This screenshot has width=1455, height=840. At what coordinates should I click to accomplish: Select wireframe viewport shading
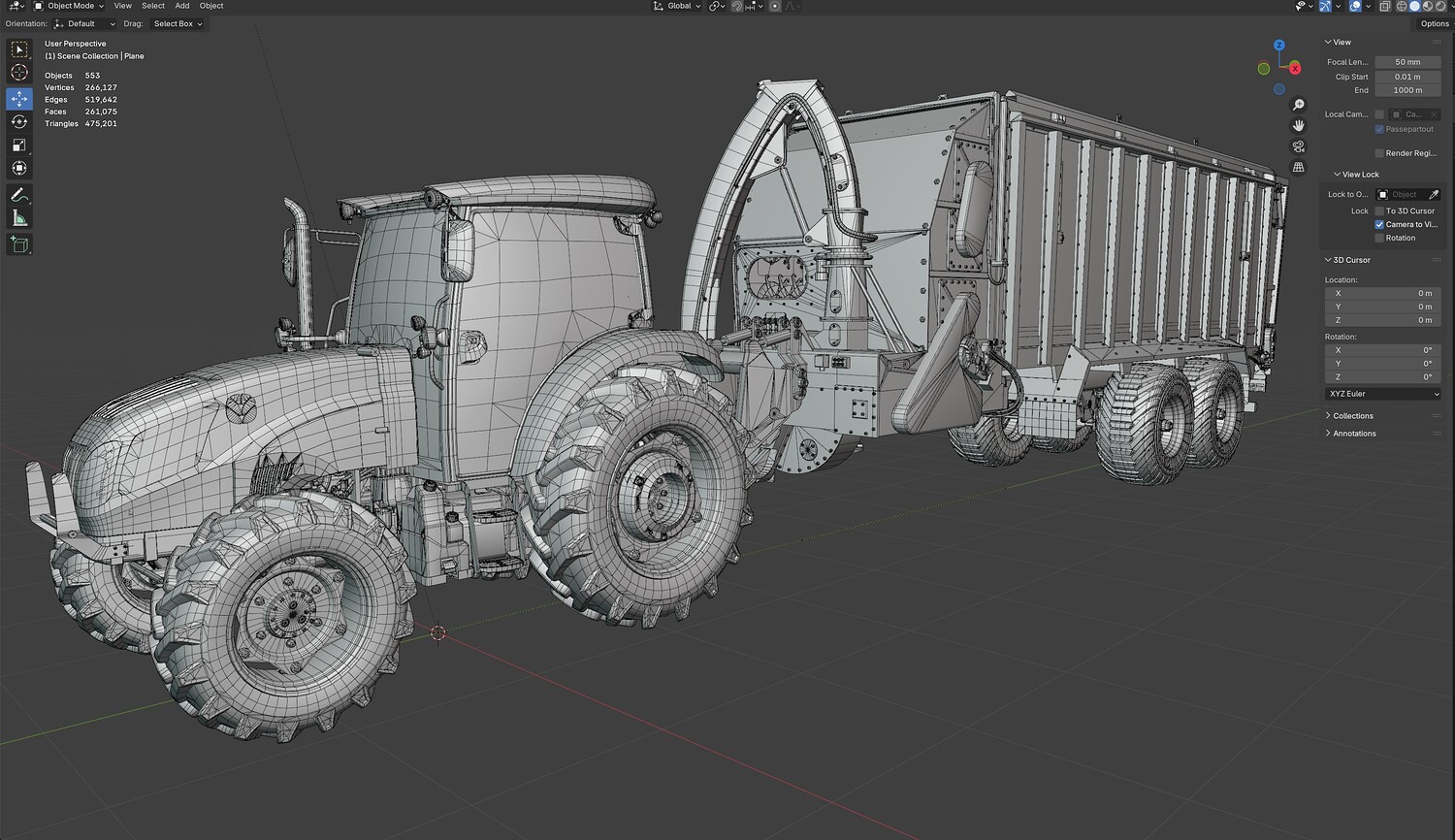1401,6
